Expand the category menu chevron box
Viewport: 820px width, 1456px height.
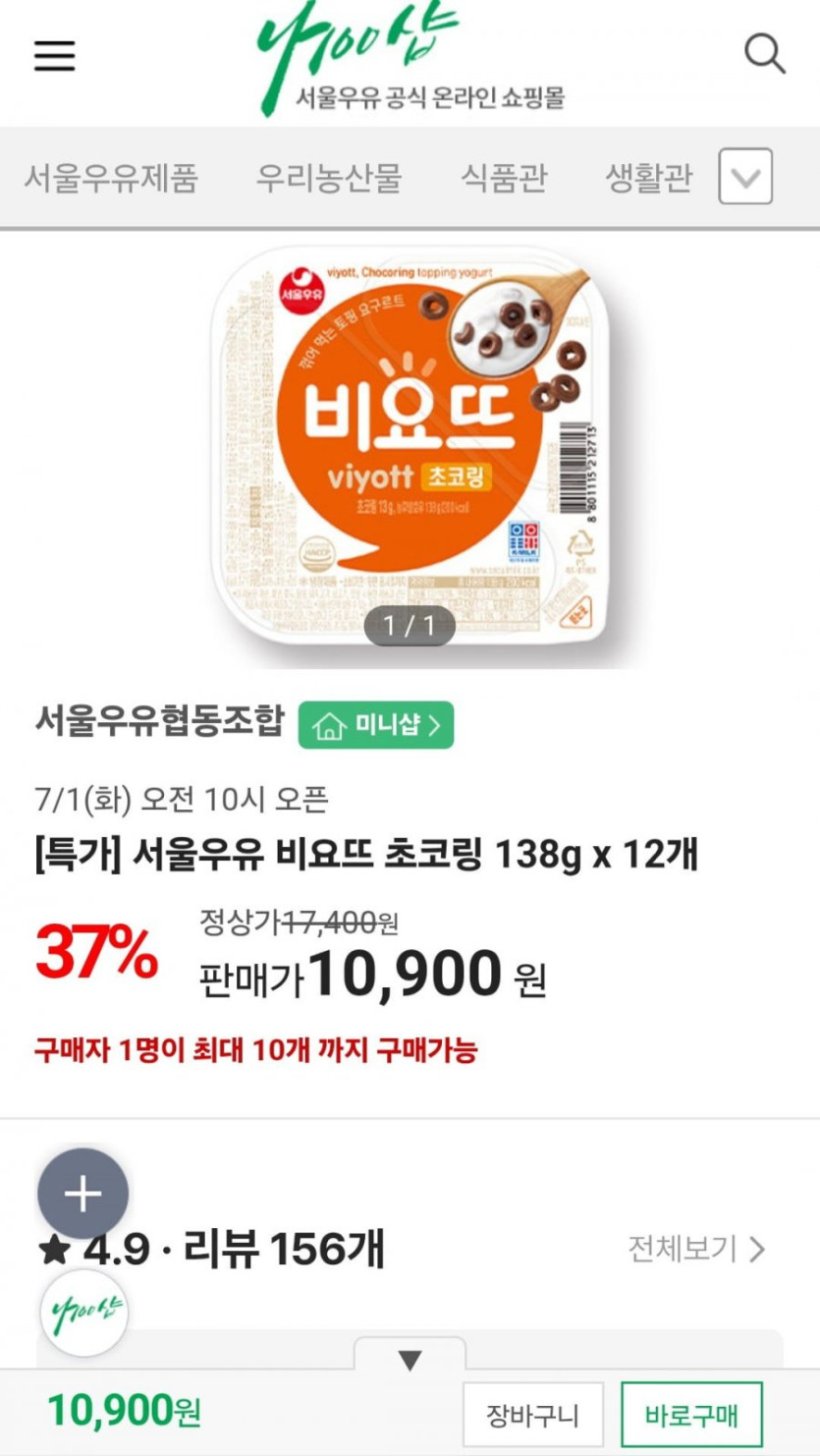(x=745, y=177)
